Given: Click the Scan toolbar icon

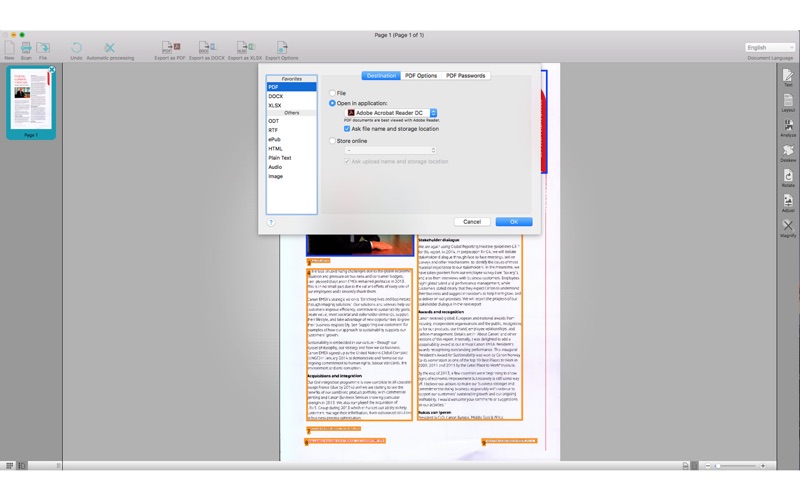Looking at the screenshot, I should (26, 48).
